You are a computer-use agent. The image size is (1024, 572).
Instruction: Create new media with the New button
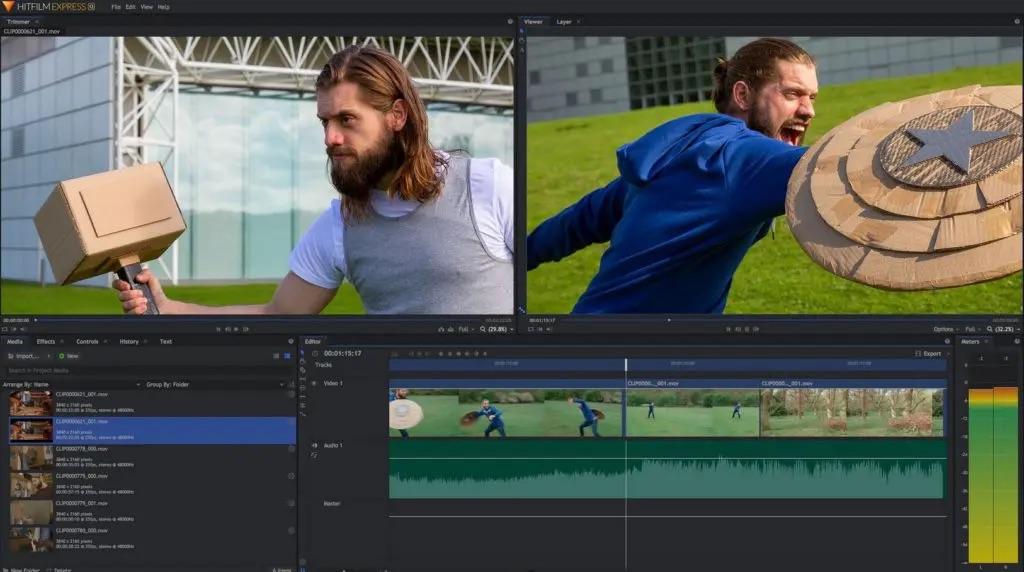click(69, 356)
